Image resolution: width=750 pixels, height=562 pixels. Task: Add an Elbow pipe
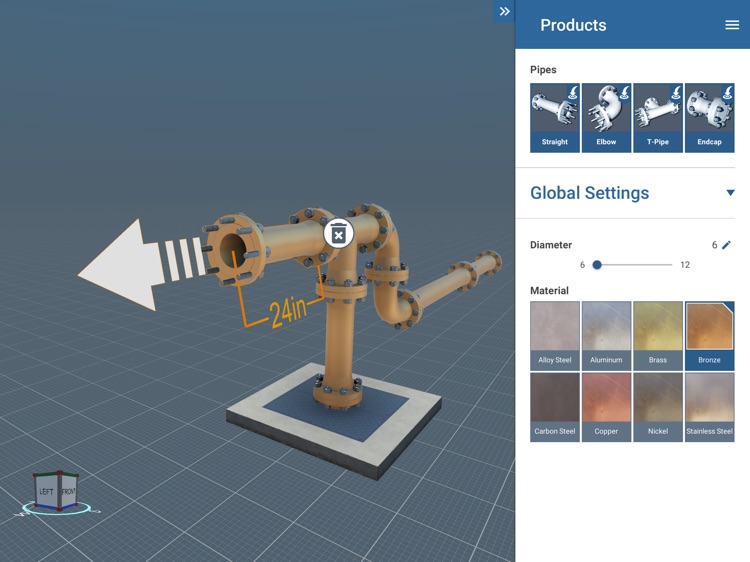click(607, 118)
